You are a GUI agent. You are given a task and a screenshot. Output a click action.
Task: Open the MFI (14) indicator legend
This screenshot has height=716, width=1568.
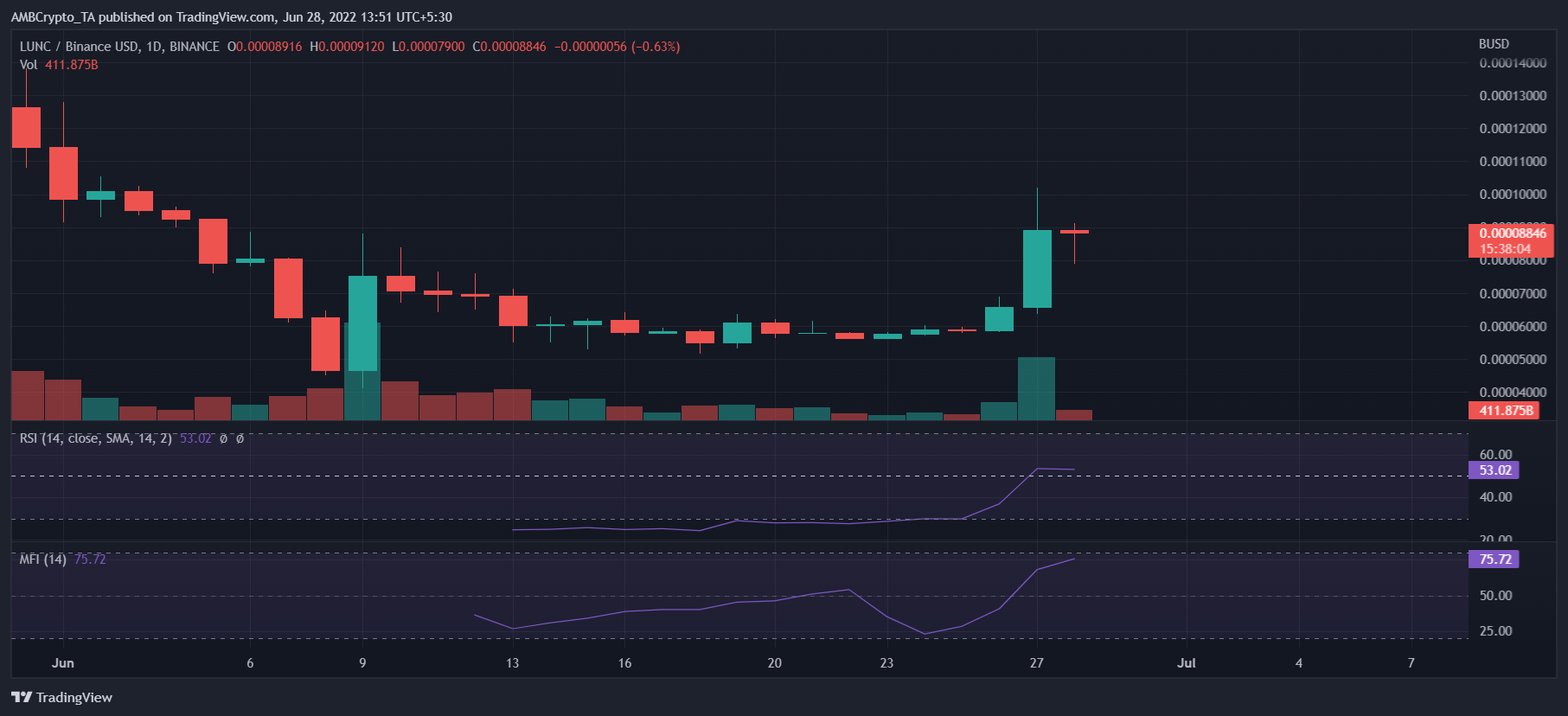(43, 559)
